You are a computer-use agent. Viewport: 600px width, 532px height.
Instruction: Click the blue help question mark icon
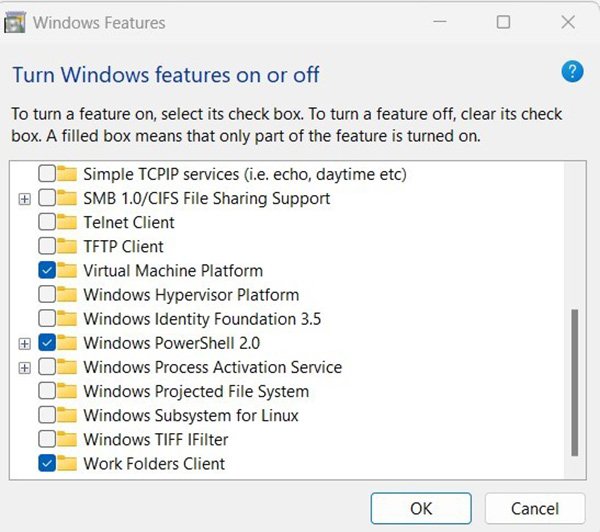pos(572,71)
